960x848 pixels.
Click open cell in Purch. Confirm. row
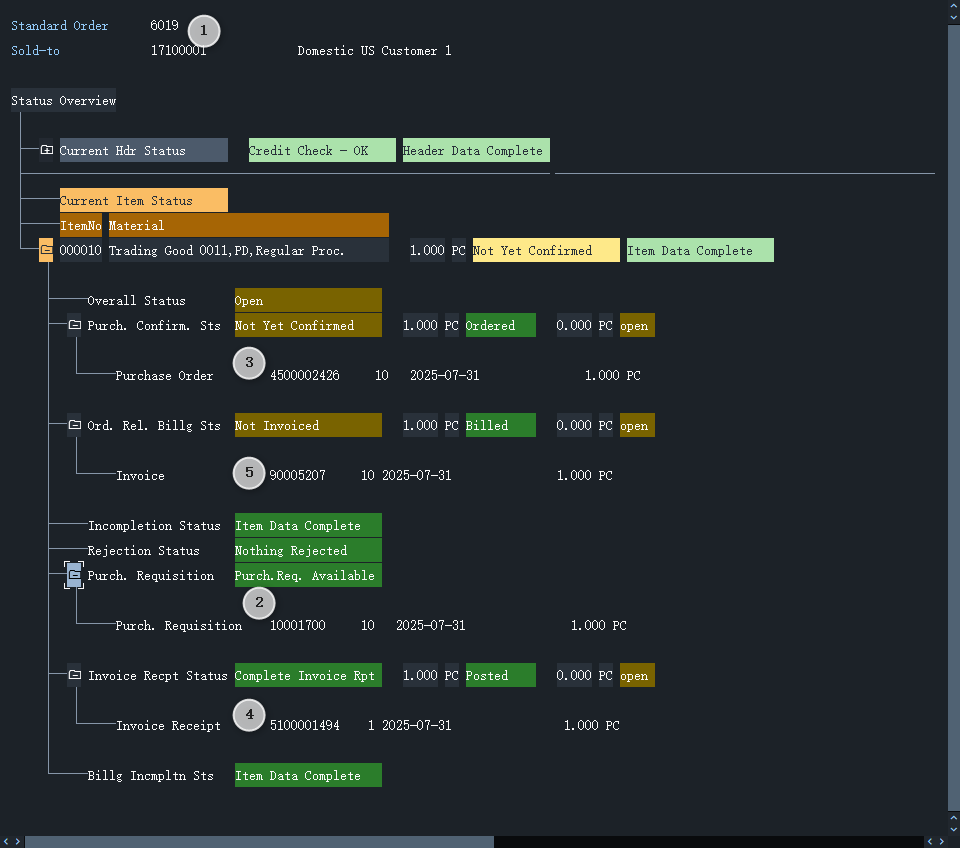[637, 325]
